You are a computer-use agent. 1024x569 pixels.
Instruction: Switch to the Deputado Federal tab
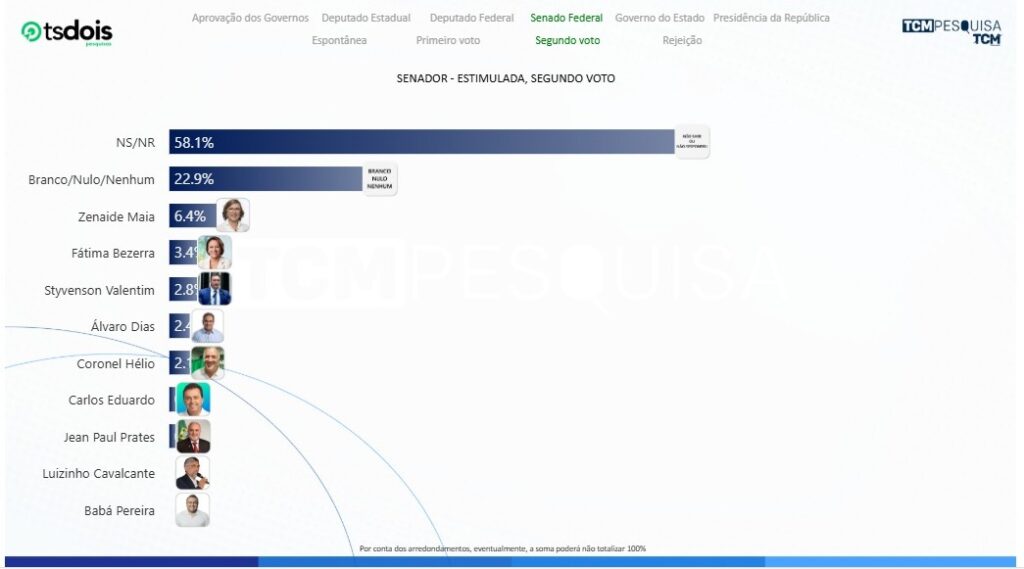[472, 18]
